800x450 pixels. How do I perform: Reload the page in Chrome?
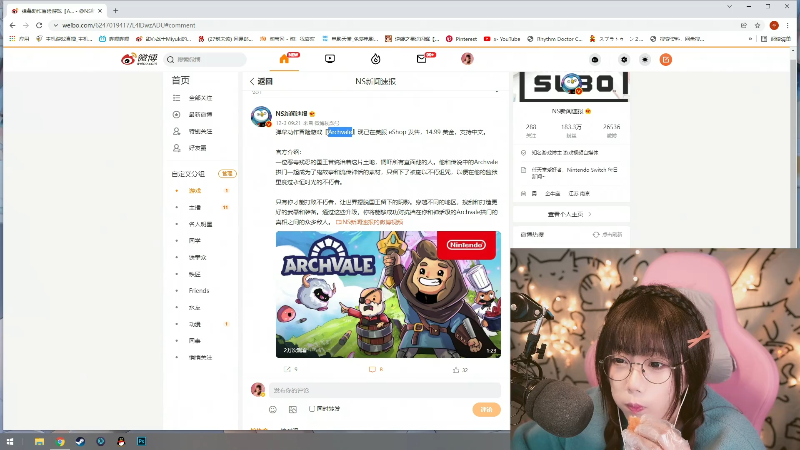[39, 25]
